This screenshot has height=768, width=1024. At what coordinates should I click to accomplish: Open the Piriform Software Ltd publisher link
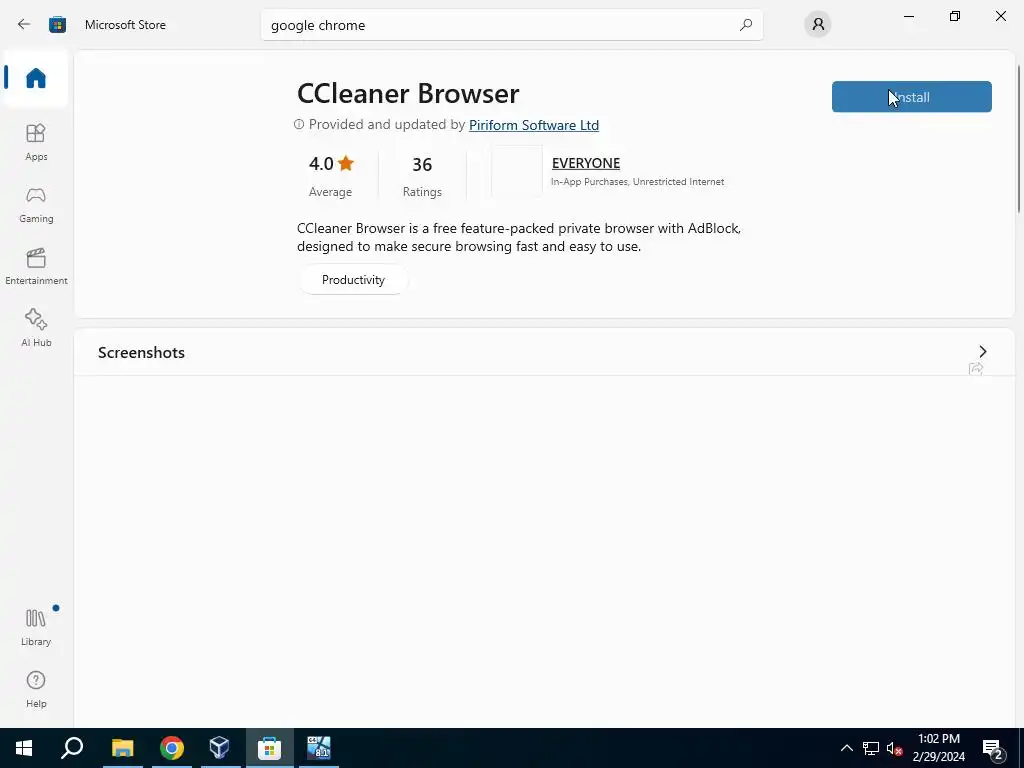pos(534,125)
